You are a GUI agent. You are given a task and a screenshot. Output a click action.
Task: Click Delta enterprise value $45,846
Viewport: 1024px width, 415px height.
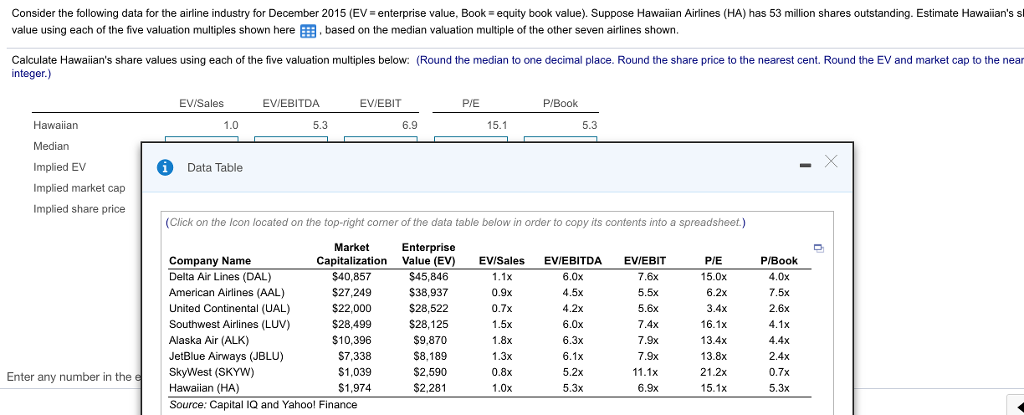(x=428, y=276)
